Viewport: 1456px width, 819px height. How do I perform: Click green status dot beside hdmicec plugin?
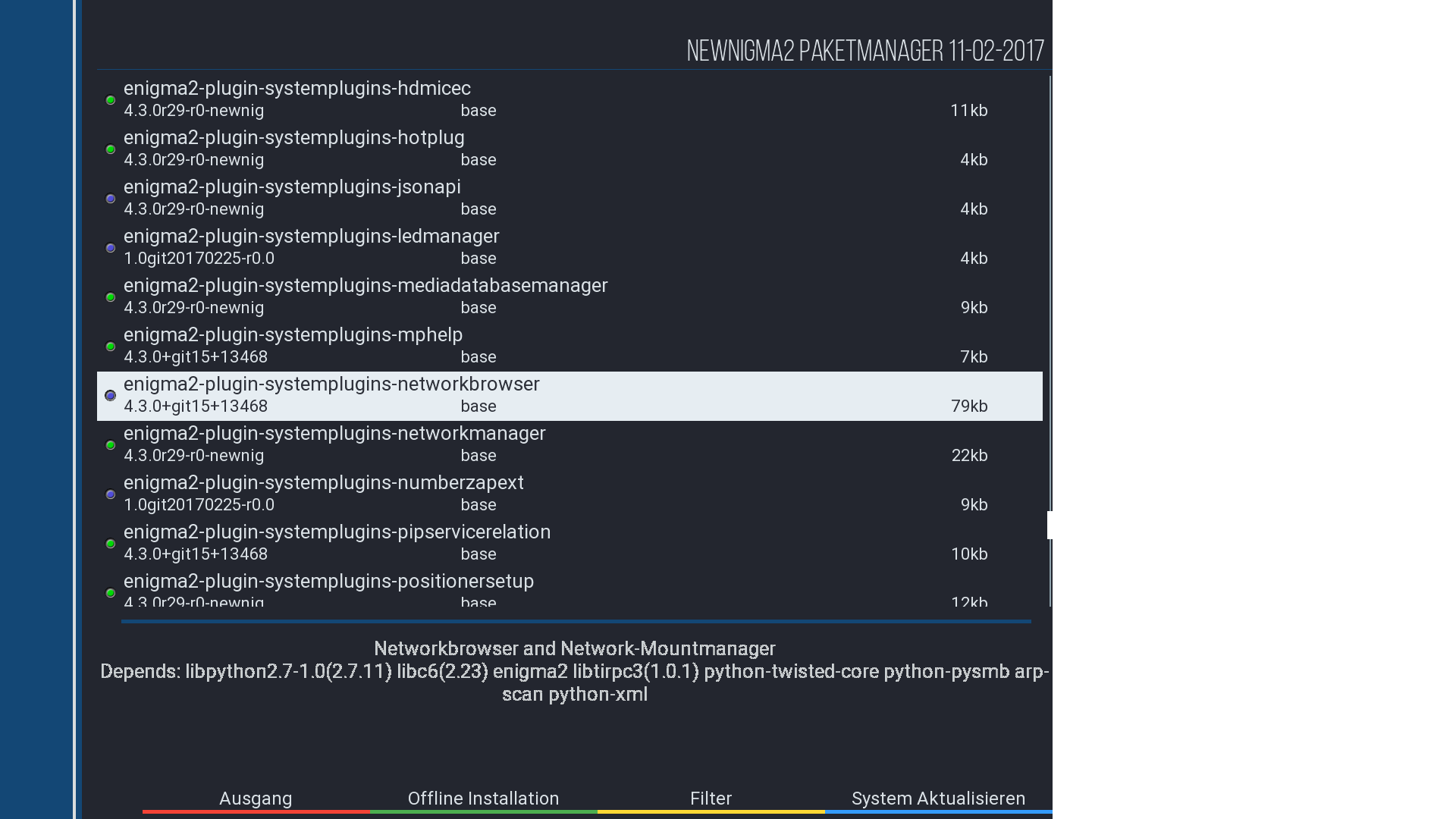[110, 100]
